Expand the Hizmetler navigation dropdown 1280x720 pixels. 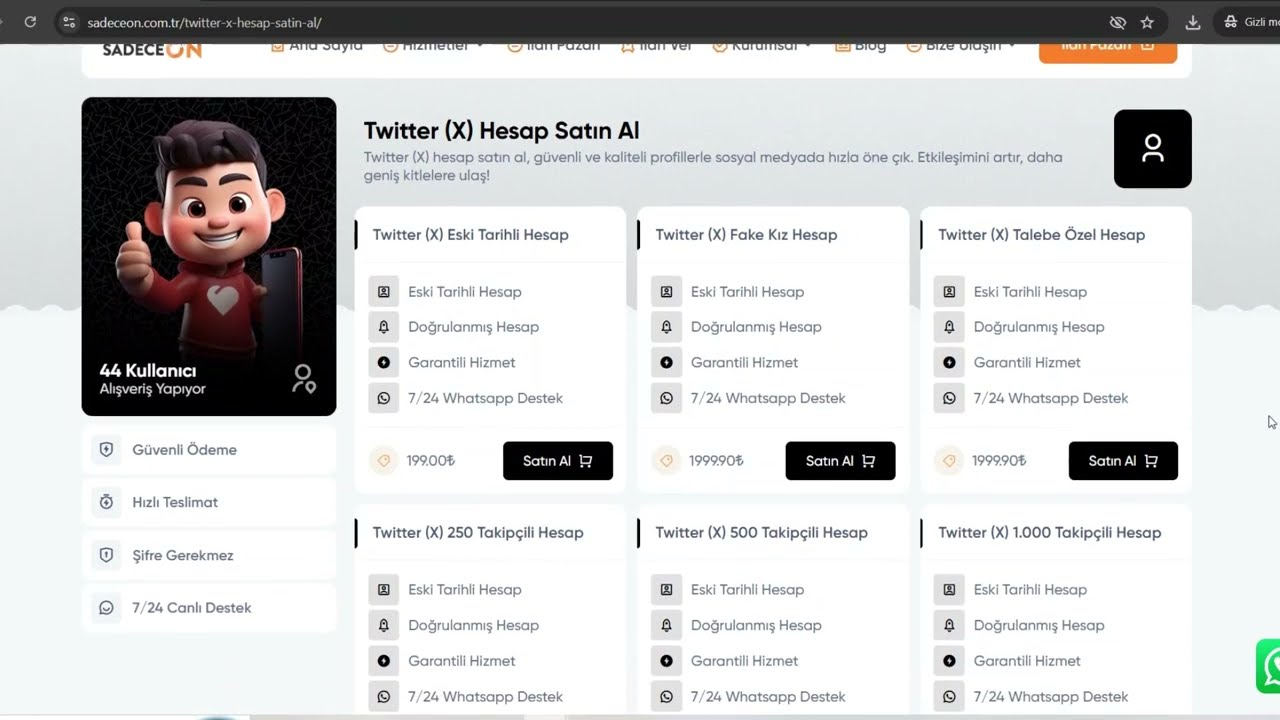click(x=433, y=46)
